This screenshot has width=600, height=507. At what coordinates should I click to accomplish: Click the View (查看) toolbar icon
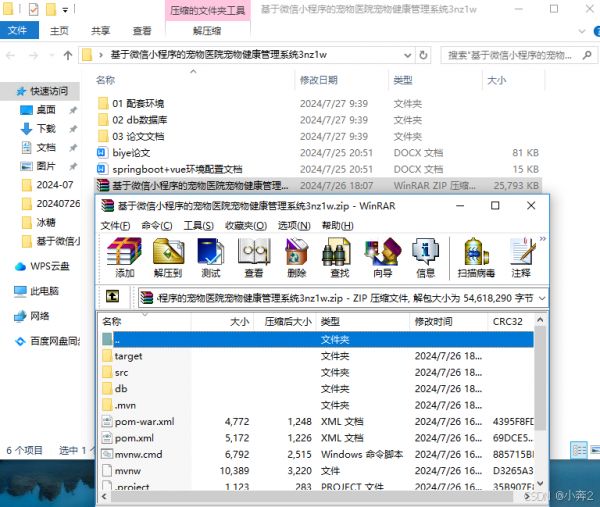253,257
